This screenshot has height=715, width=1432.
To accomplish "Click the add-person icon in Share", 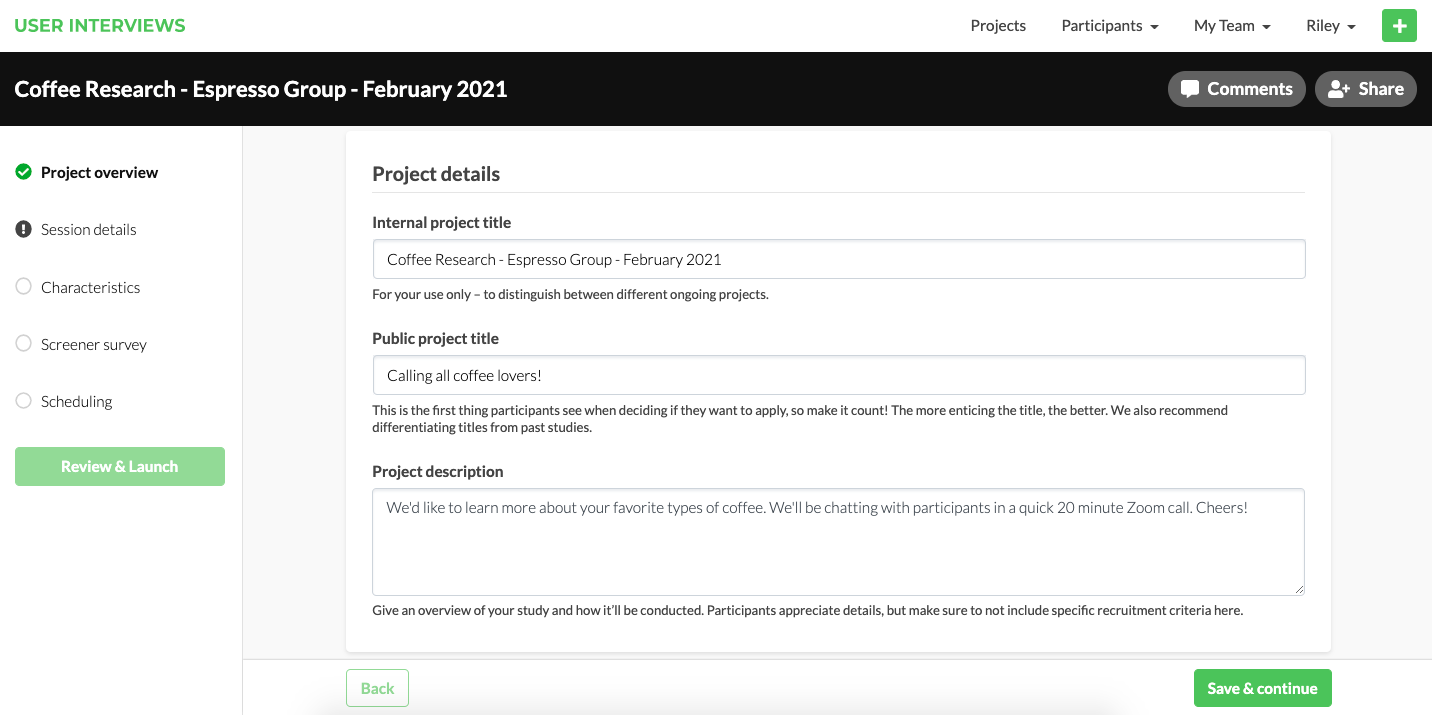I will [1339, 89].
